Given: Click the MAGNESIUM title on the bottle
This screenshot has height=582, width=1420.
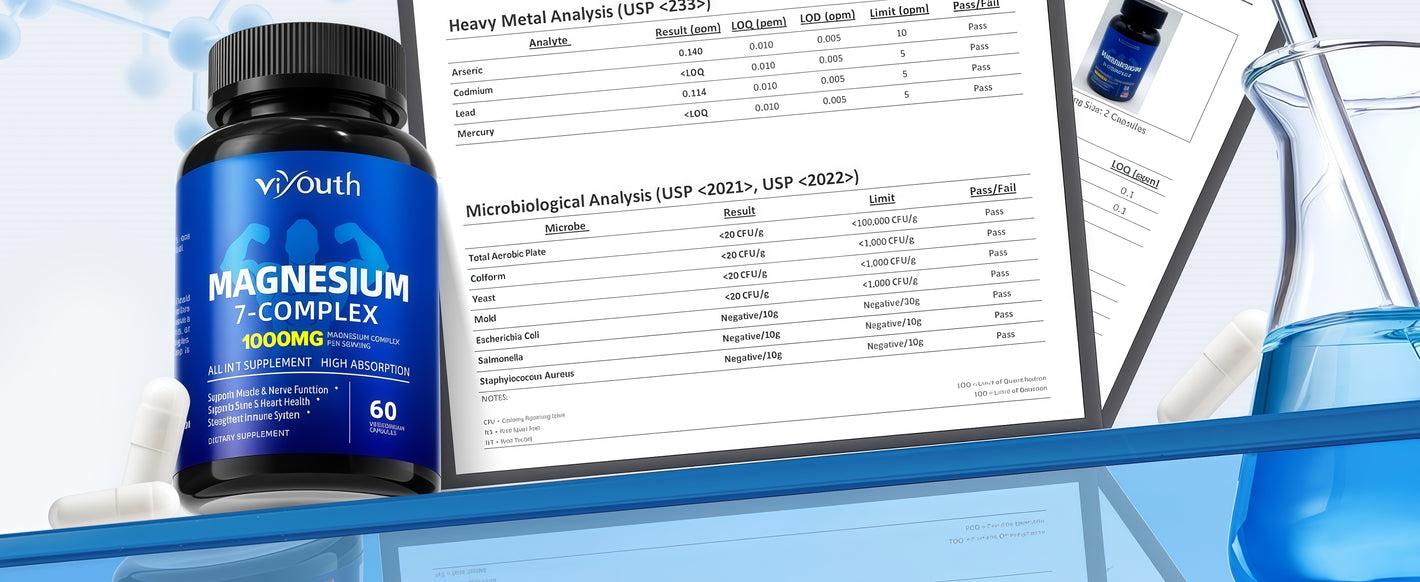Looking at the screenshot, I should (x=308, y=286).
